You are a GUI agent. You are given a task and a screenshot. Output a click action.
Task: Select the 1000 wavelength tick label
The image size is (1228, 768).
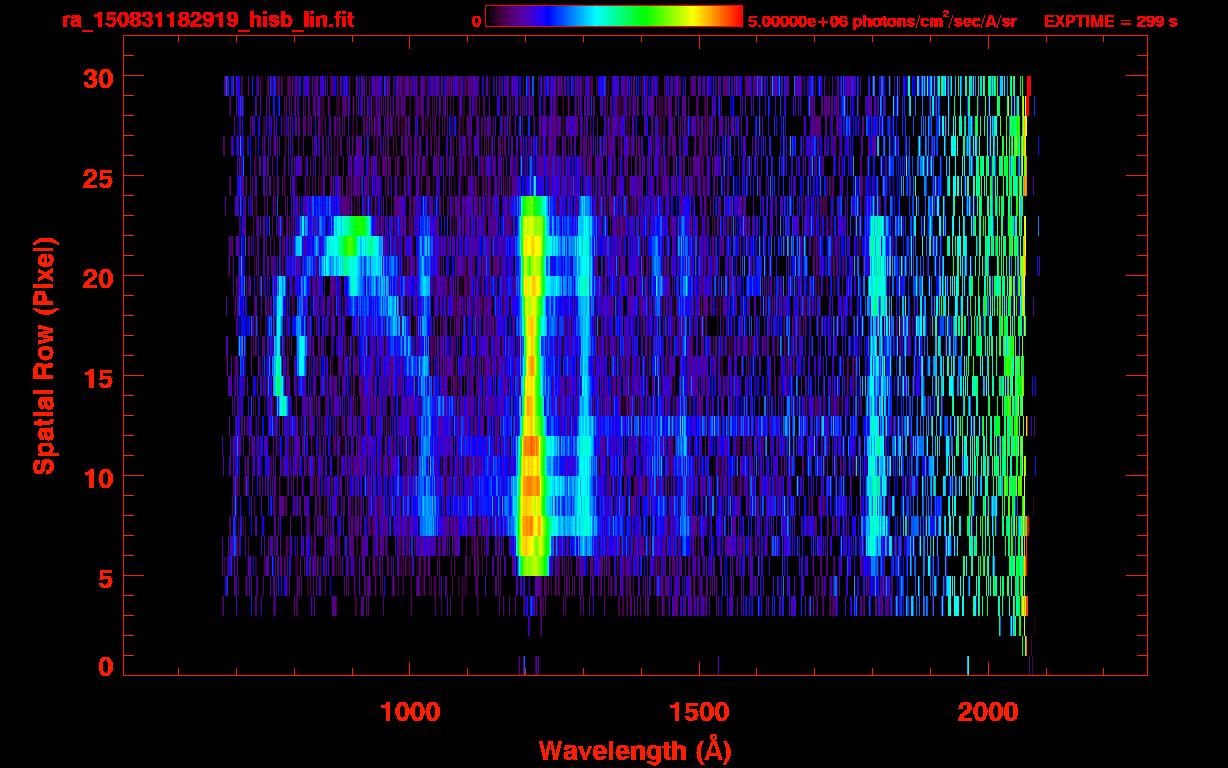pyautogui.click(x=409, y=712)
